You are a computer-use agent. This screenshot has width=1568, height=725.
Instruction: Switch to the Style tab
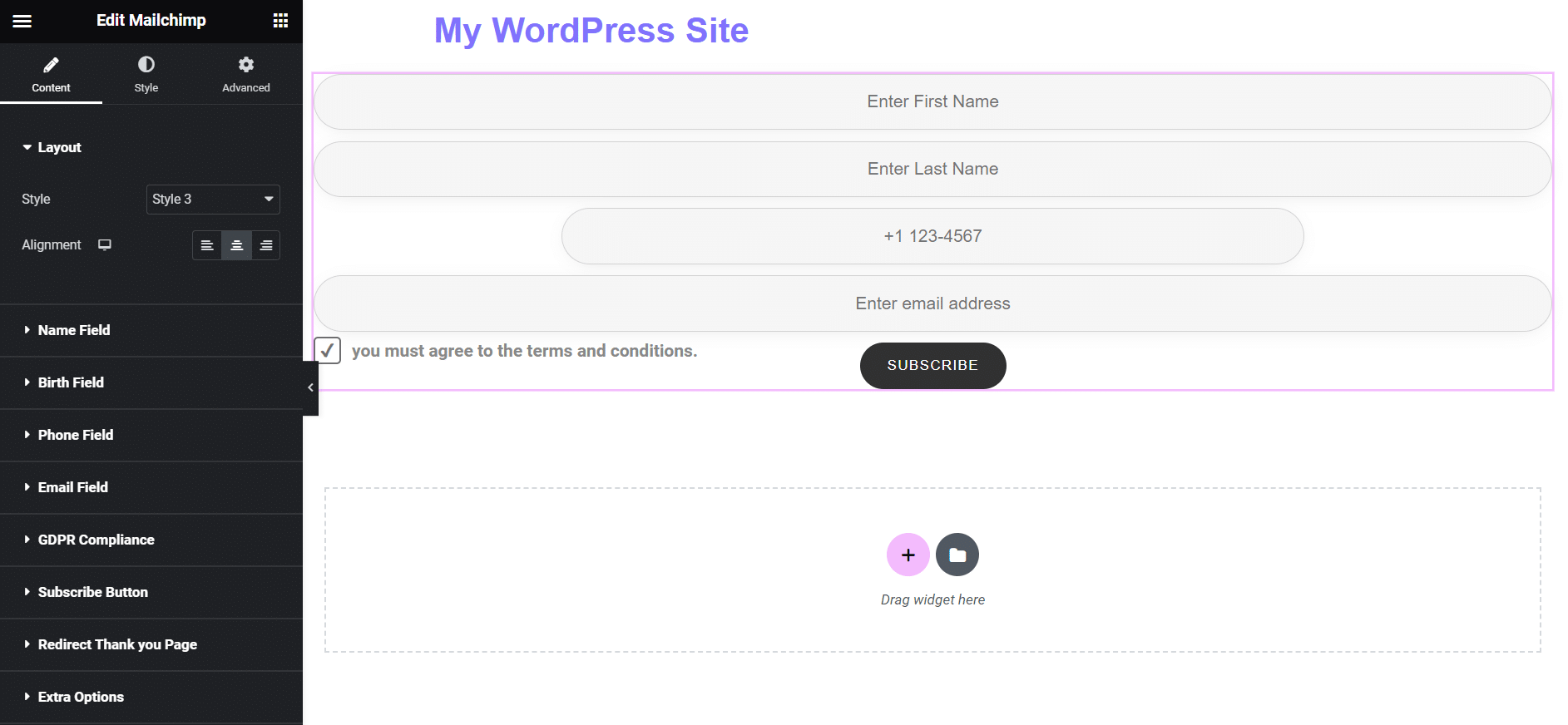tap(146, 74)
